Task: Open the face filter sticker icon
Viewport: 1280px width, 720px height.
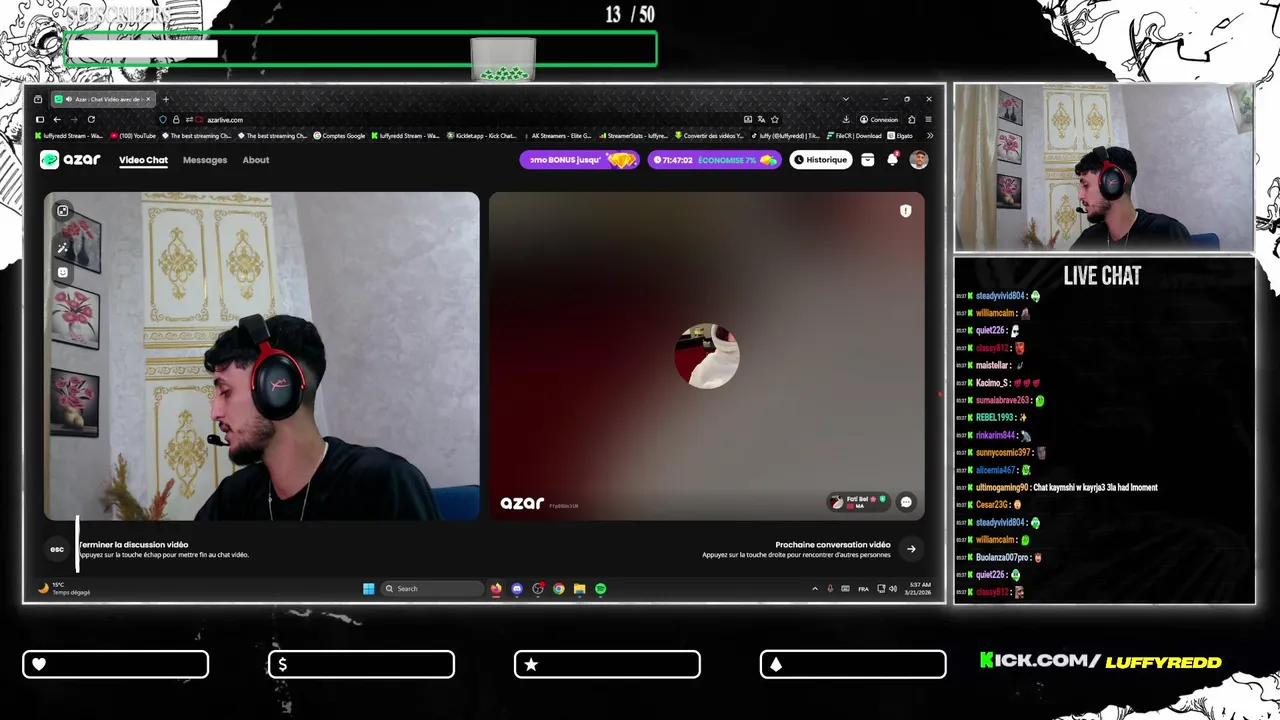Action: (x=63, y=272)
